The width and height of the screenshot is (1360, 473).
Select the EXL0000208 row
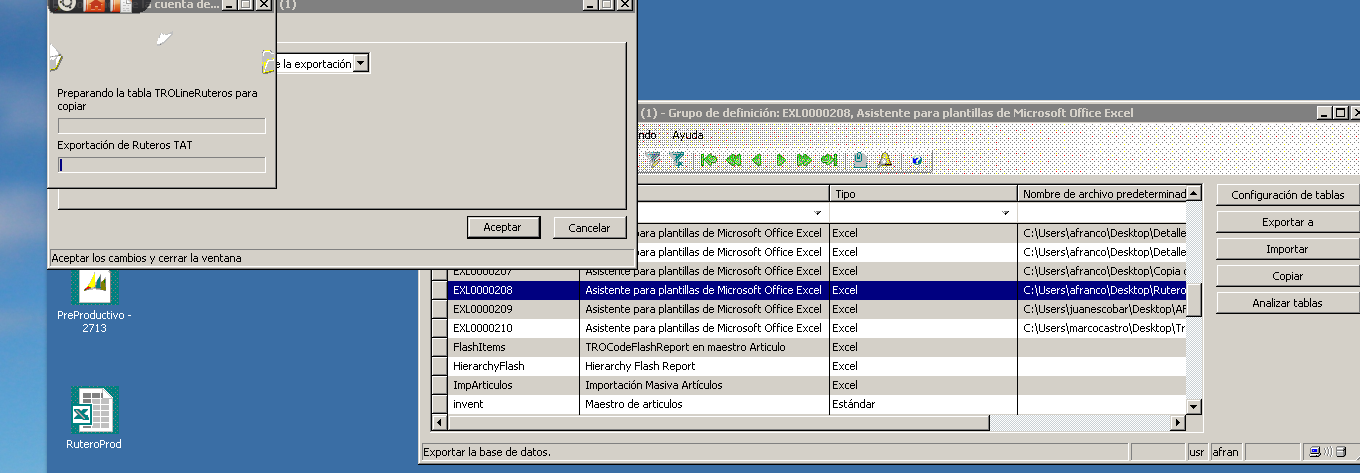[x=808, y=290]
